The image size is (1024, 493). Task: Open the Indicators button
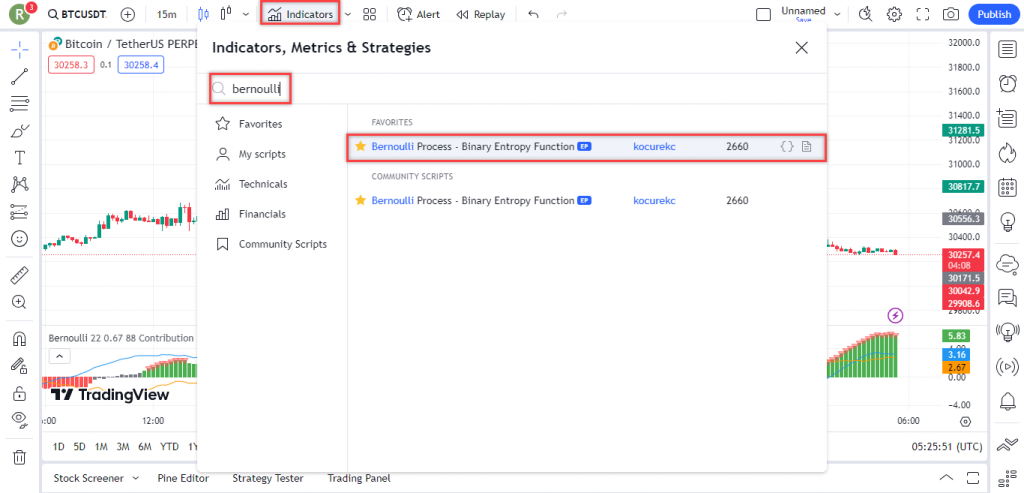[300, 14]
